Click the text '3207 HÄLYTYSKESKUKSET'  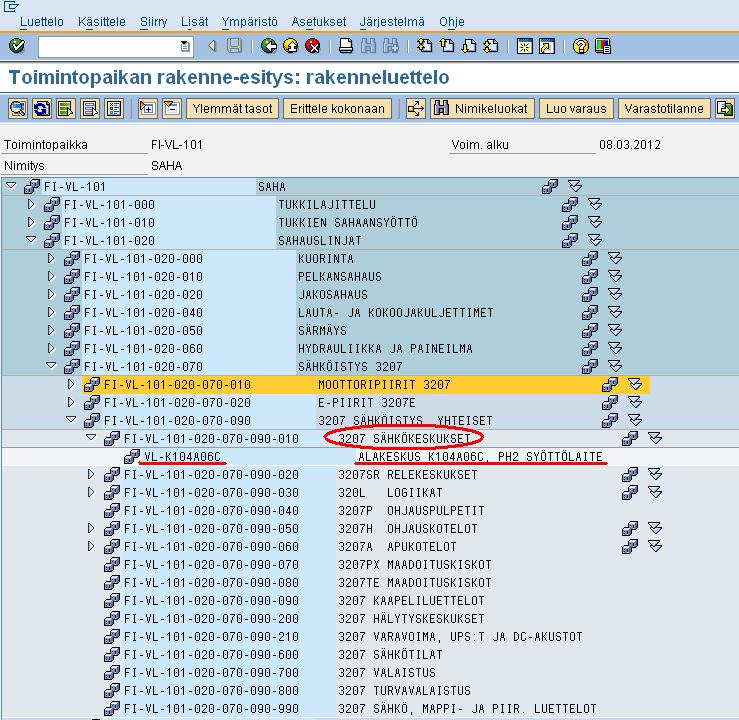point(411,618)
